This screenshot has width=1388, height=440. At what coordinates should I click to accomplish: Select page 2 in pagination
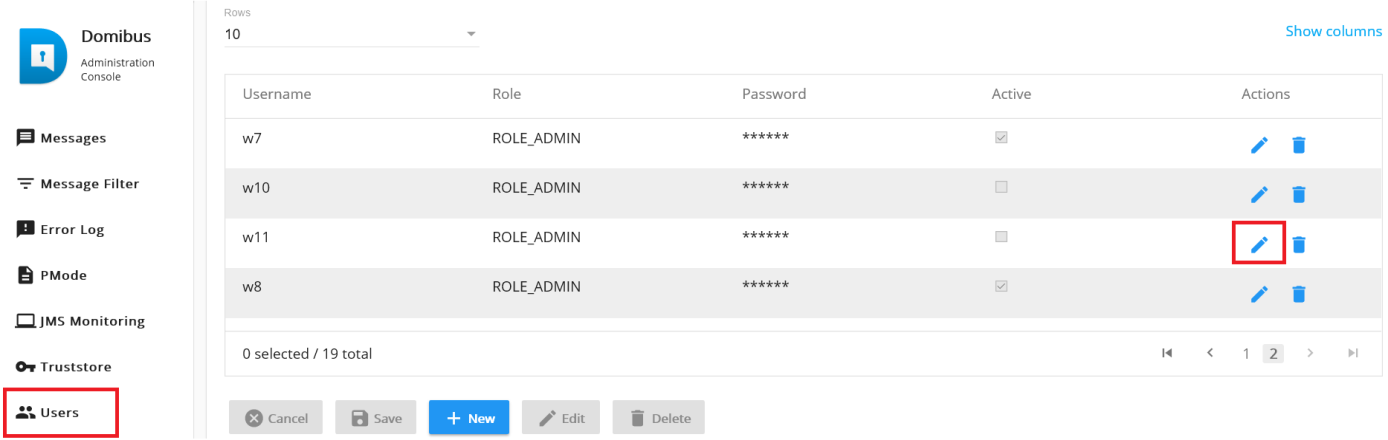point(1273,353)
